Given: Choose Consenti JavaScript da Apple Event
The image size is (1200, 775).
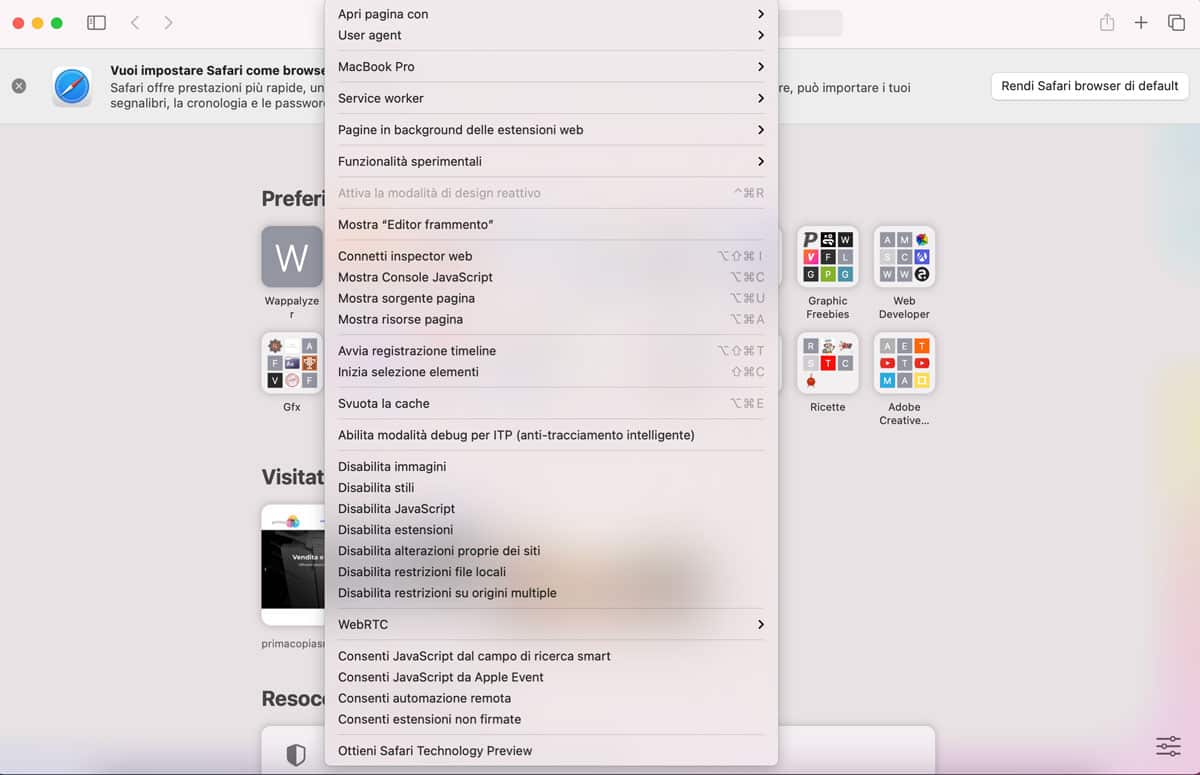Looking at the screenshot, I should (551, 677).
